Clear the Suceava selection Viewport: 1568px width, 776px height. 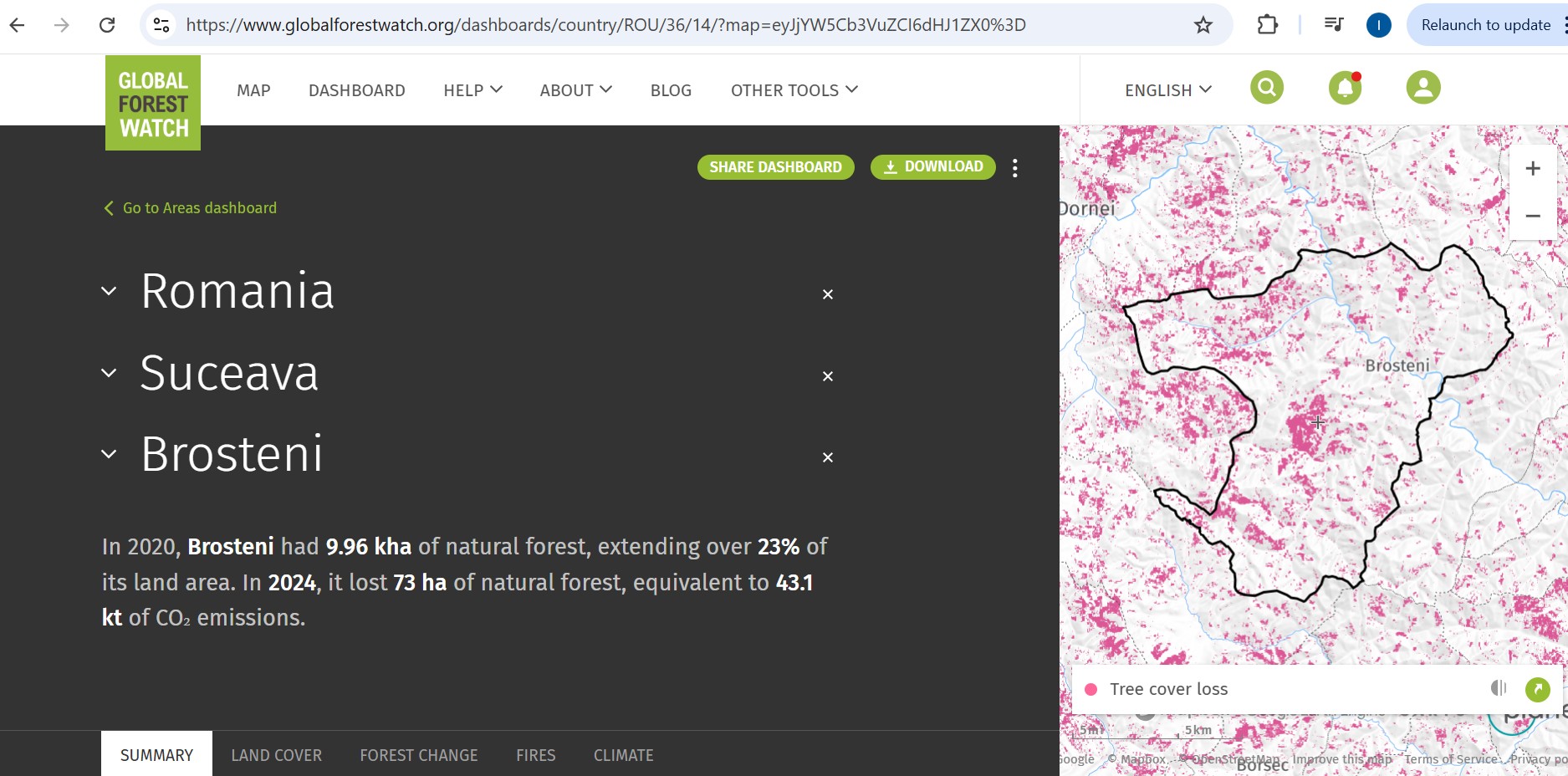click(828, 376)
